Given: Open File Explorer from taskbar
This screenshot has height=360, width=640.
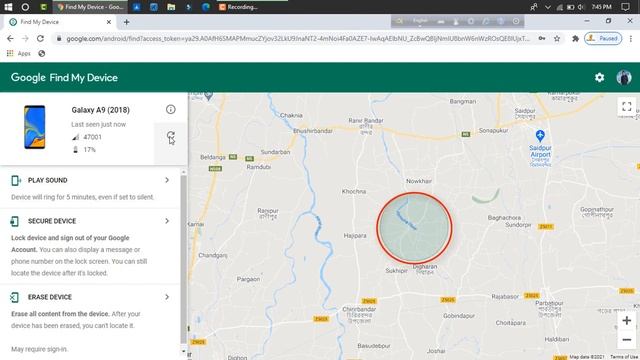Looking at the screenshot, I should coord(171,7).
